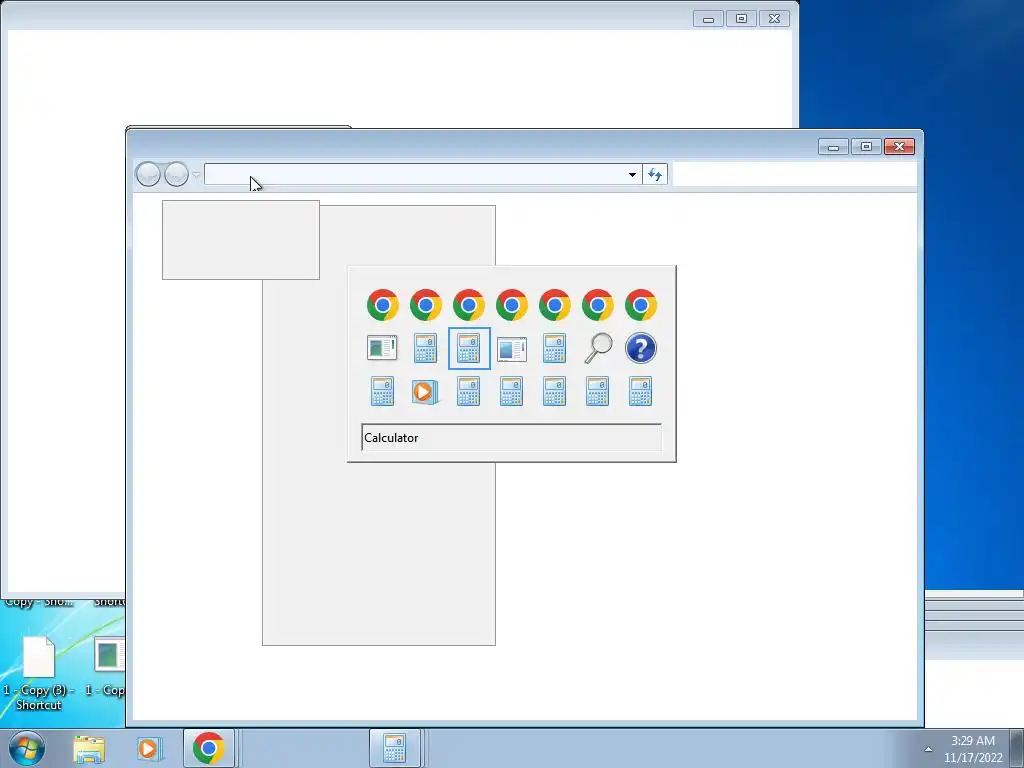1024x768 pixels.
Task: Click the first Chrome icon in the switcher's top row
Action: pos(383,305)
